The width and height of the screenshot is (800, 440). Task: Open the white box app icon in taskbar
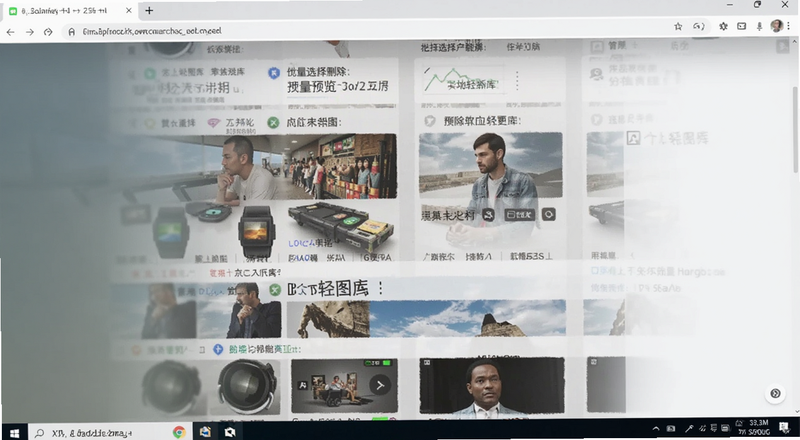230,432
